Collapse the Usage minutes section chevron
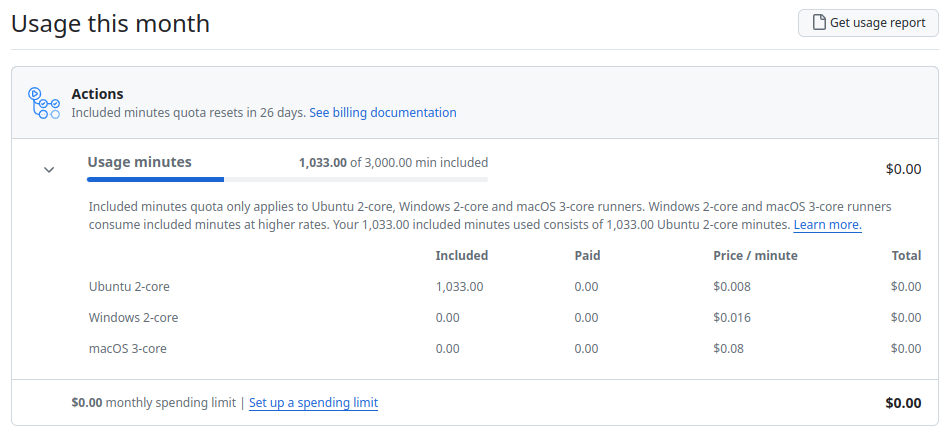Image resolution: width=949 pixels, height=435 pixels. pyautogui.click(x=49, y=169)
